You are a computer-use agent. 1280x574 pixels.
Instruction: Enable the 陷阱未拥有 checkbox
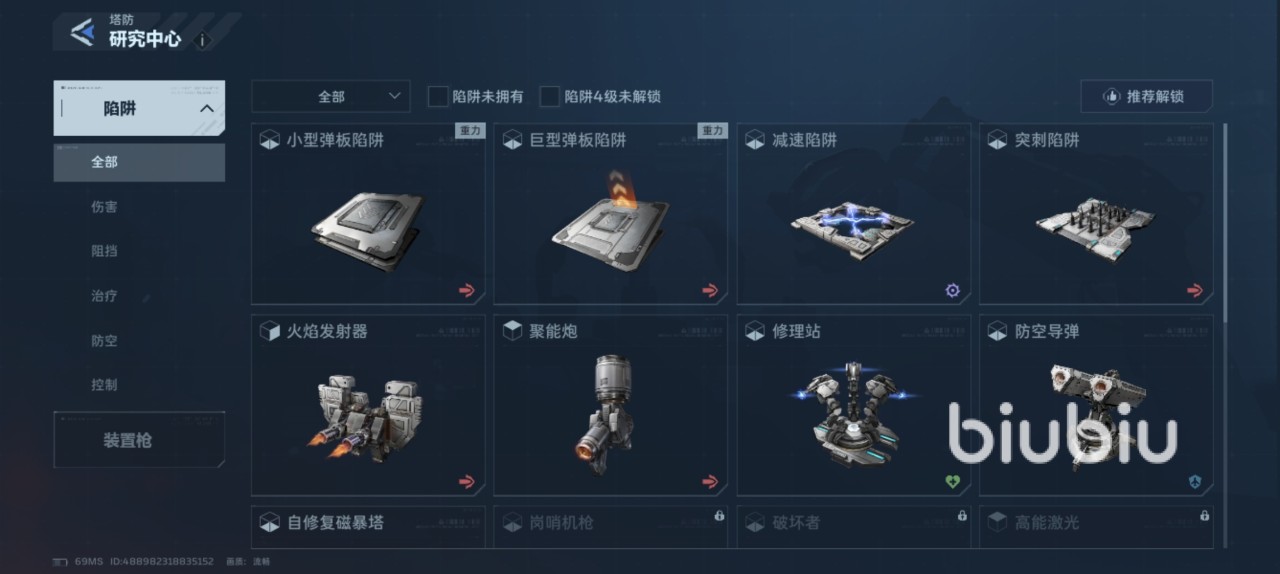pos(437,96)
